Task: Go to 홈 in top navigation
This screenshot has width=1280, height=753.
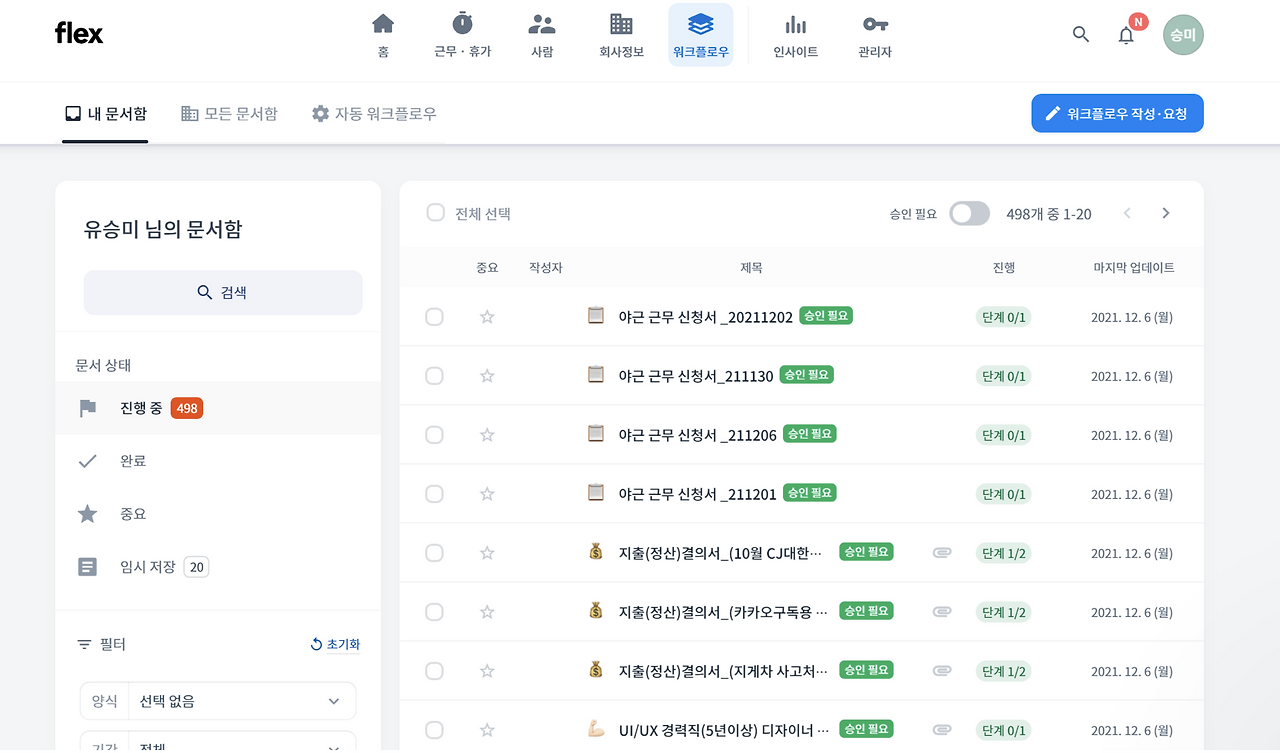Action: coord(383,35)
